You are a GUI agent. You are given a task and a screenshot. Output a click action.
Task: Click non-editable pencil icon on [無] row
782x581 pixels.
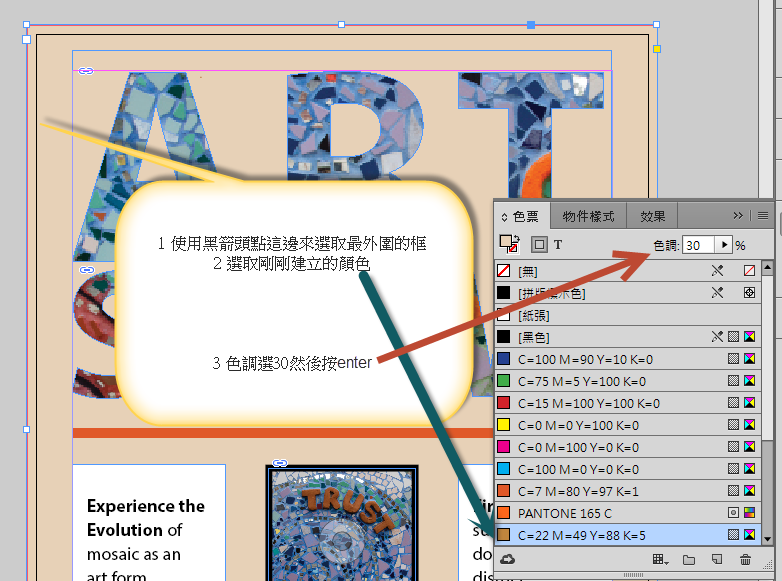click(x=717, y=270)
